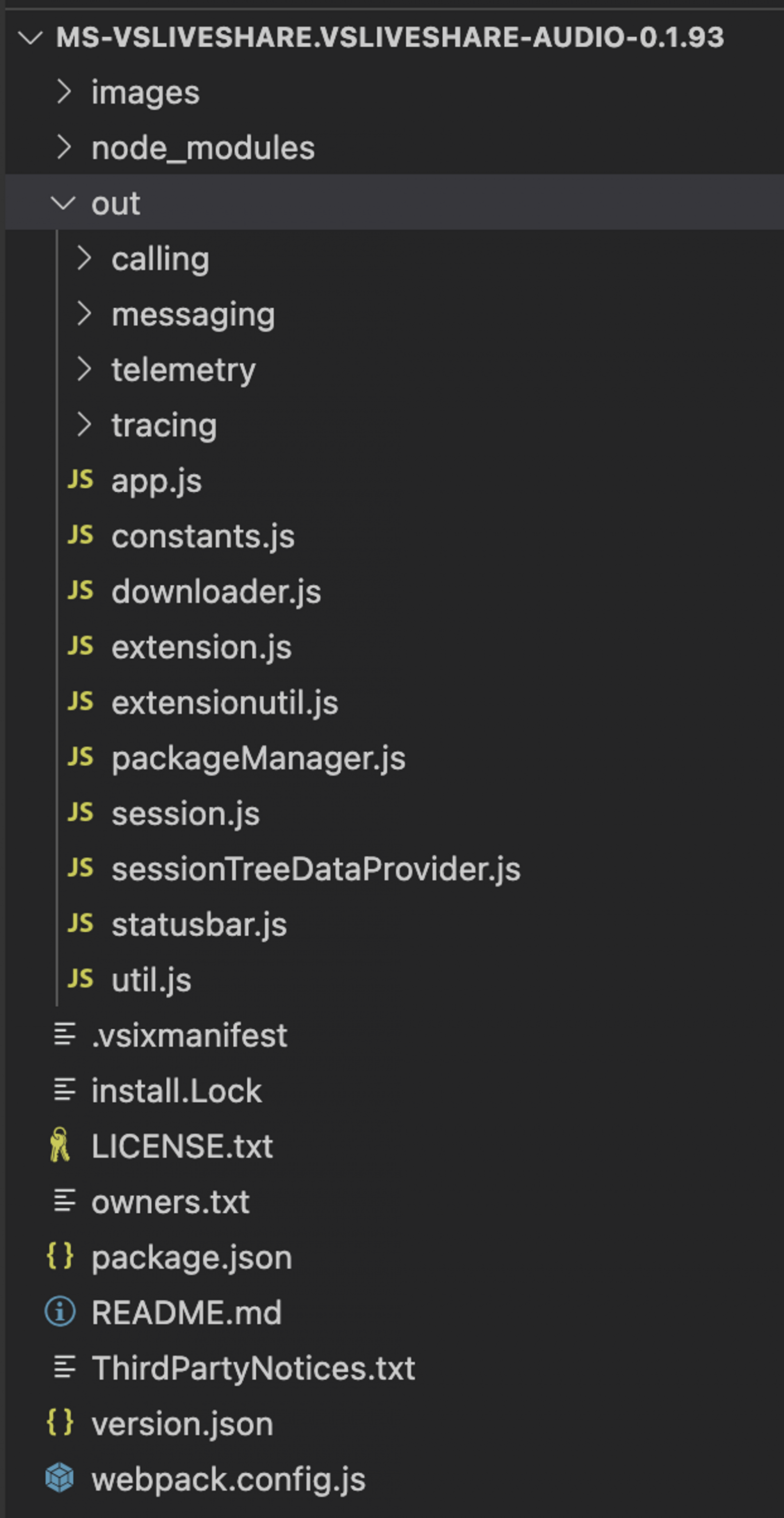The width and height of the screenshot is (784, 1518).
Task: Open sessionTreeDataProvider.js file
Action: pos(316,869)
